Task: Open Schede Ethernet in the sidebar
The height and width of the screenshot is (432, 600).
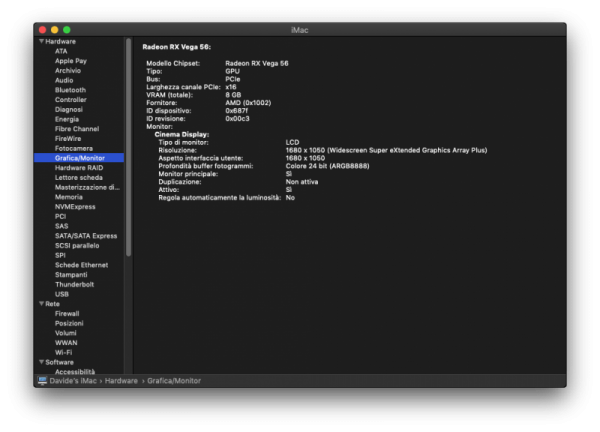Action: click(81, 265)
